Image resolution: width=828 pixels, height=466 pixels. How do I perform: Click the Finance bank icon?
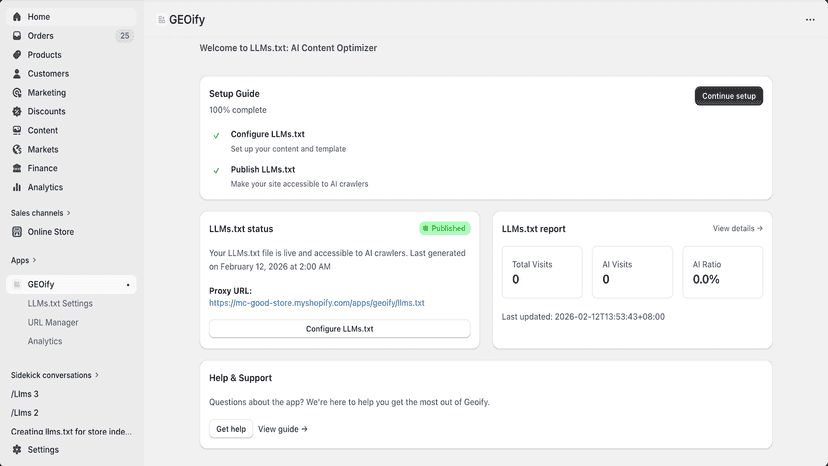coord(17,168)
